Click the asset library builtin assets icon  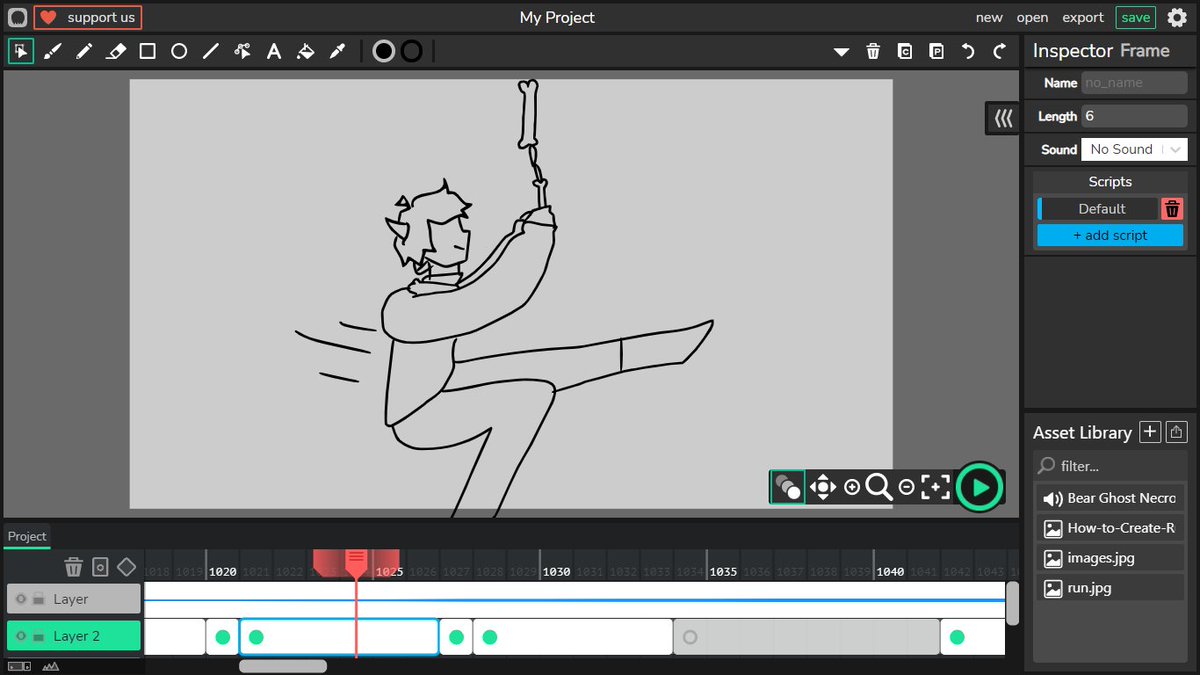pyautogui.click(x=1177, y=432)
